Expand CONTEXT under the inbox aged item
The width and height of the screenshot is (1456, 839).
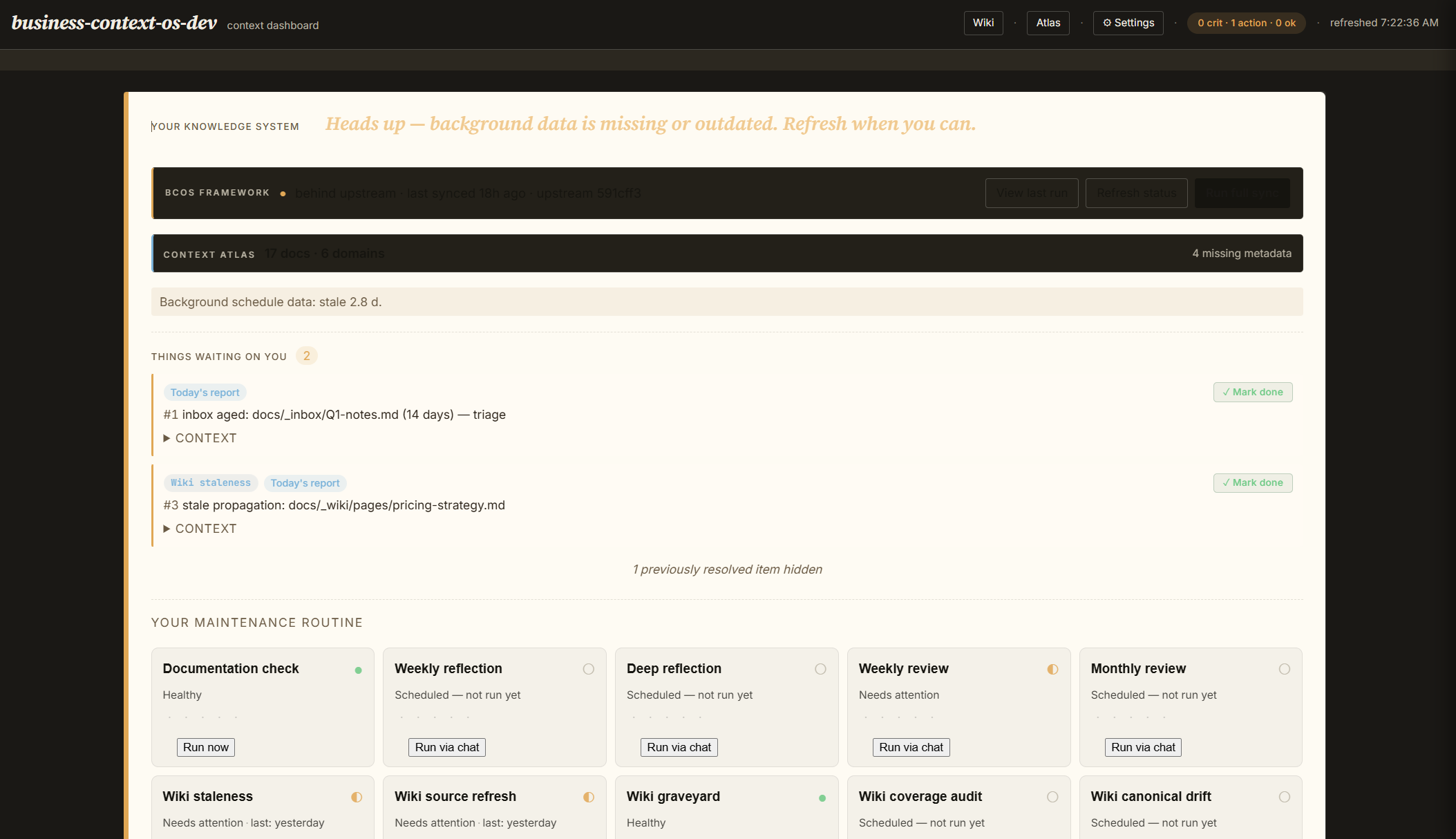coord(200,438)
